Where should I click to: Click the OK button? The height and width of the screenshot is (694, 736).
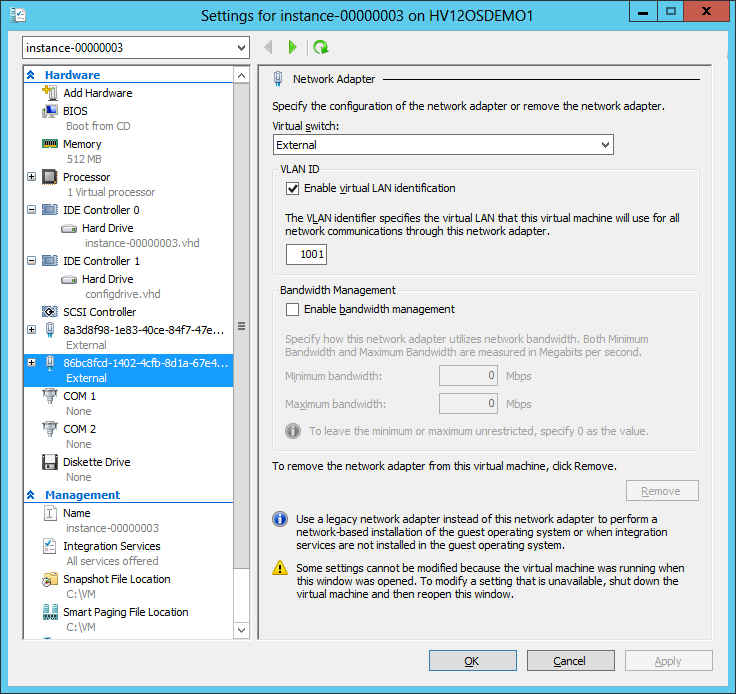coord(471,661)
